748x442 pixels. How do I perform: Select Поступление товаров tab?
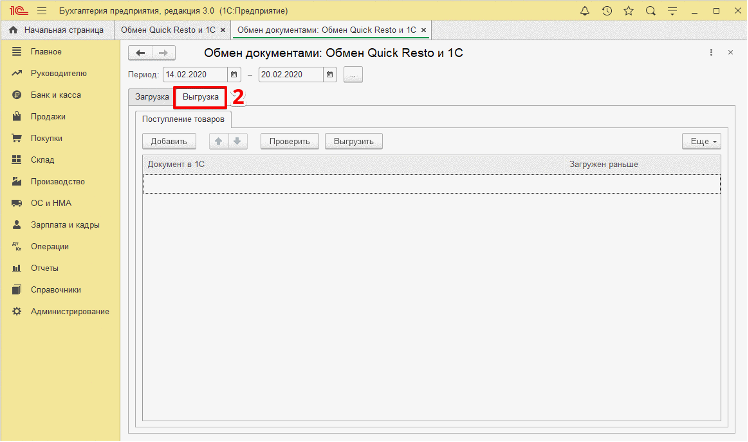click(183, 119)
